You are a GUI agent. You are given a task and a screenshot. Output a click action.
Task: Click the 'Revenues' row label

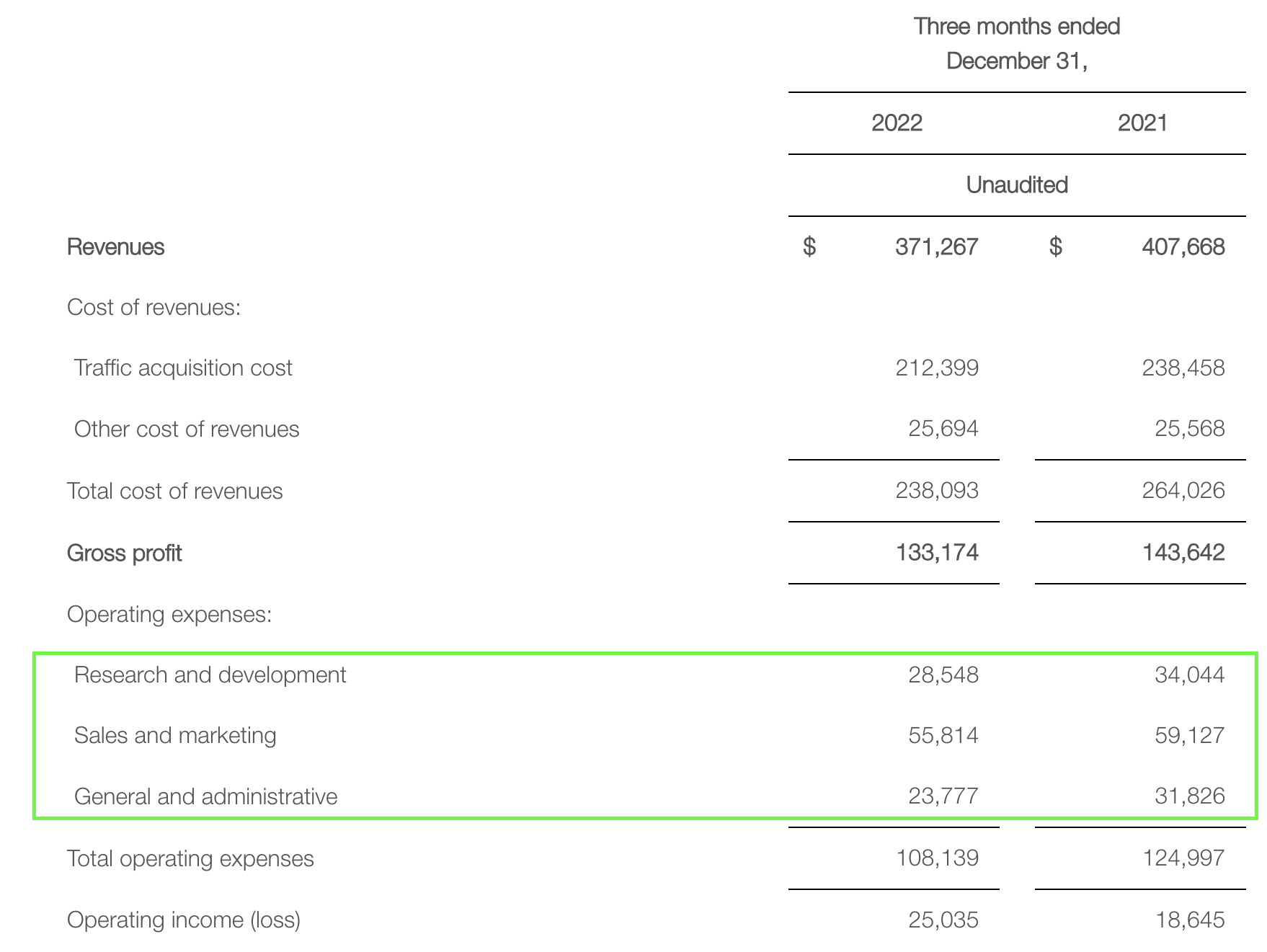tap(115, 247)
